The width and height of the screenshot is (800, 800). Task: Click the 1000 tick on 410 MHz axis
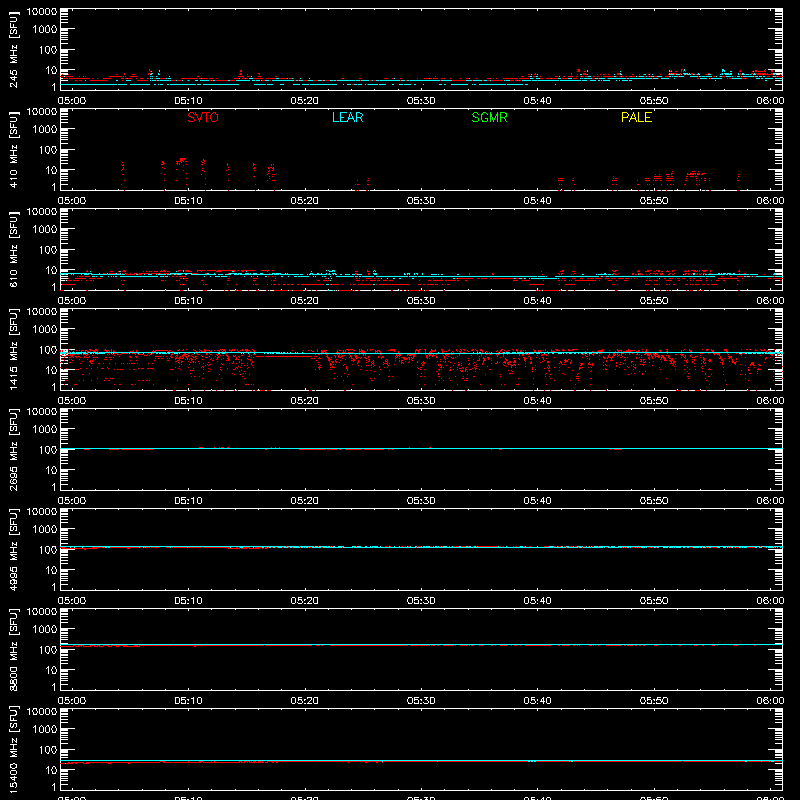45,130
